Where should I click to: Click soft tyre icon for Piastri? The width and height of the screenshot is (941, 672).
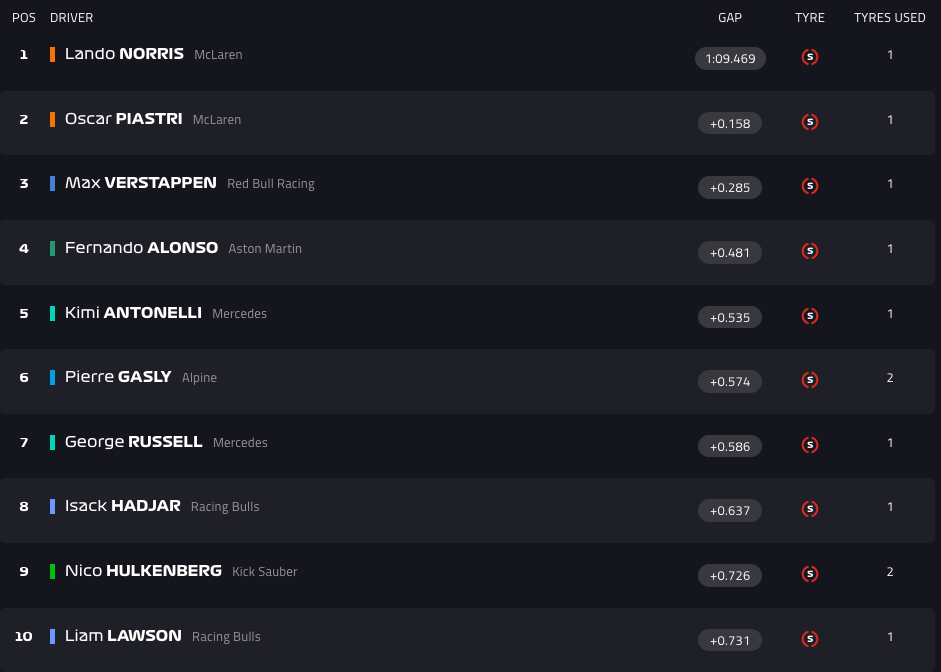coord(810,122)
